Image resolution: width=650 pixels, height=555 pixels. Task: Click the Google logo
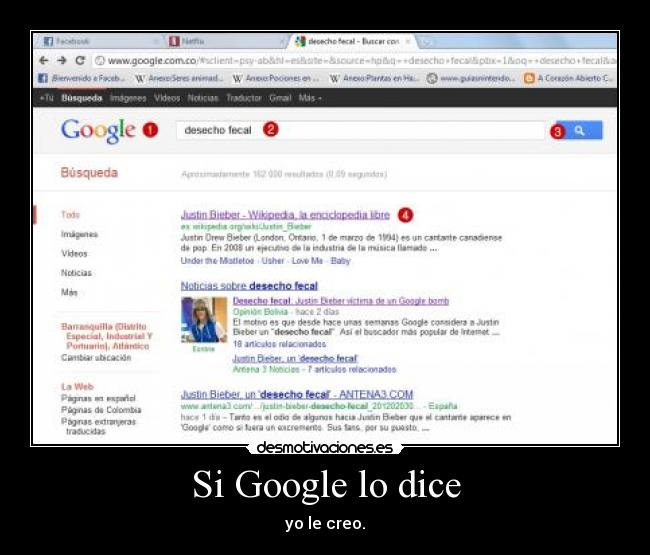(x=98, y=131)
